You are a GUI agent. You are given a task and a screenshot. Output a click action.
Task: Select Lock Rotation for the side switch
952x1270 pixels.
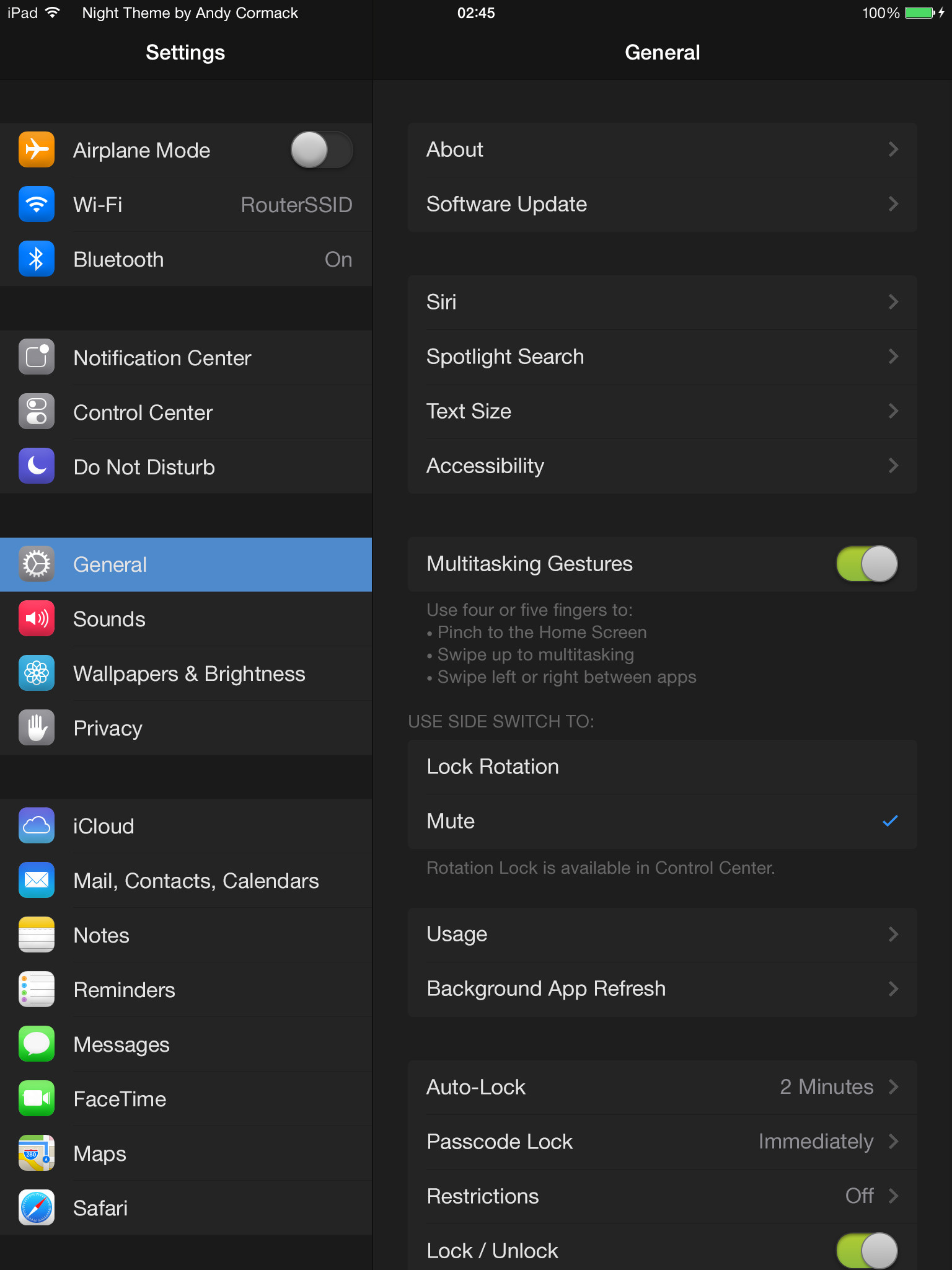point(663,766)
